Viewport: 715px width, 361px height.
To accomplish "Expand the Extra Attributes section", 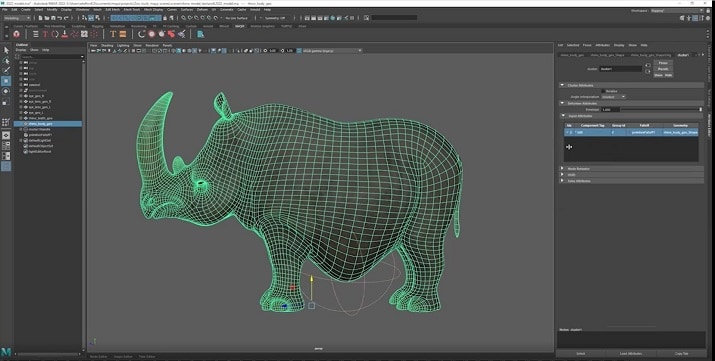I will pos(563,181).
